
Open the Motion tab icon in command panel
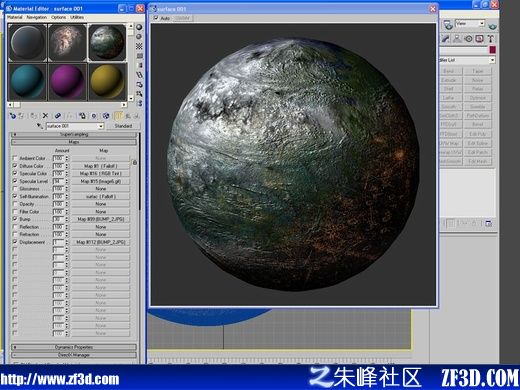point(468,39)
